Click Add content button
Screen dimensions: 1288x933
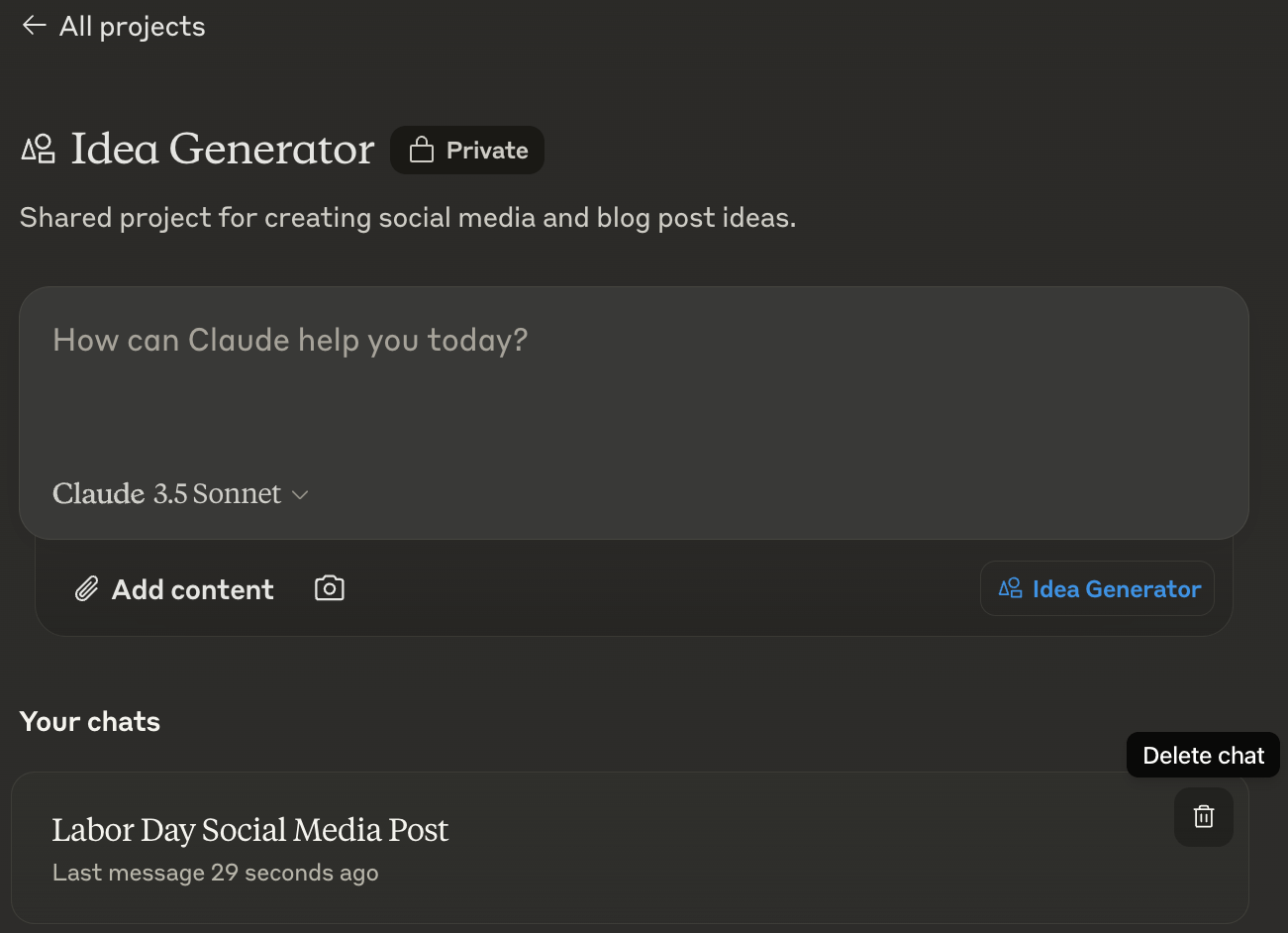(174, 589)
